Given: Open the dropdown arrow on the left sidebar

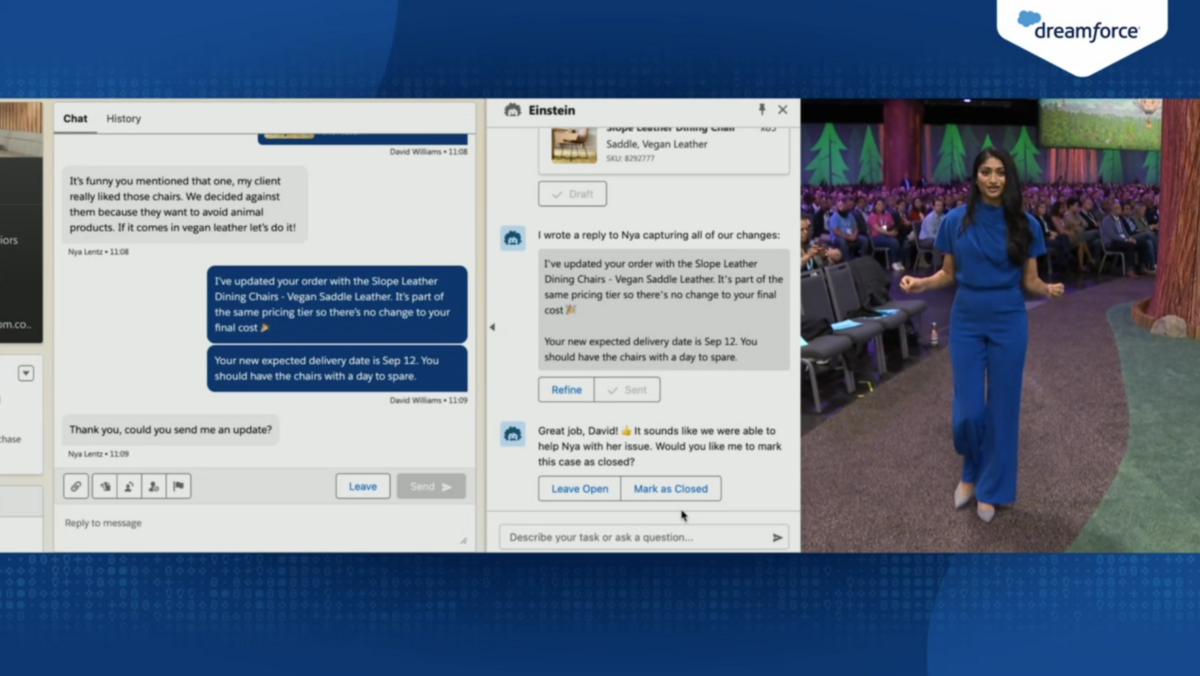Looking at the screenshot, I should coord(26,373).
